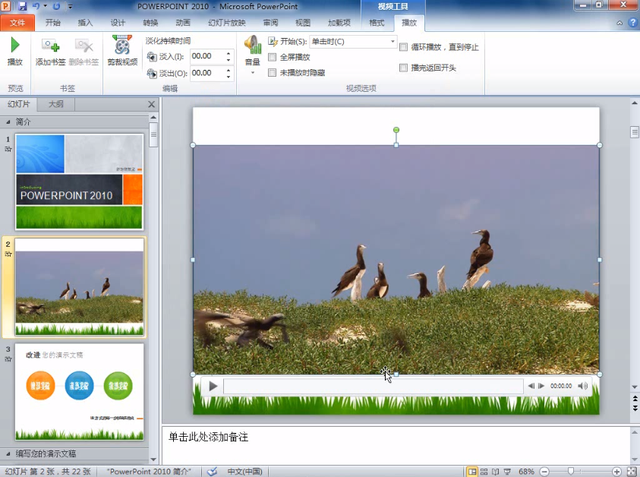
Task: Switch to the Format tab
Action: point(377,21)
